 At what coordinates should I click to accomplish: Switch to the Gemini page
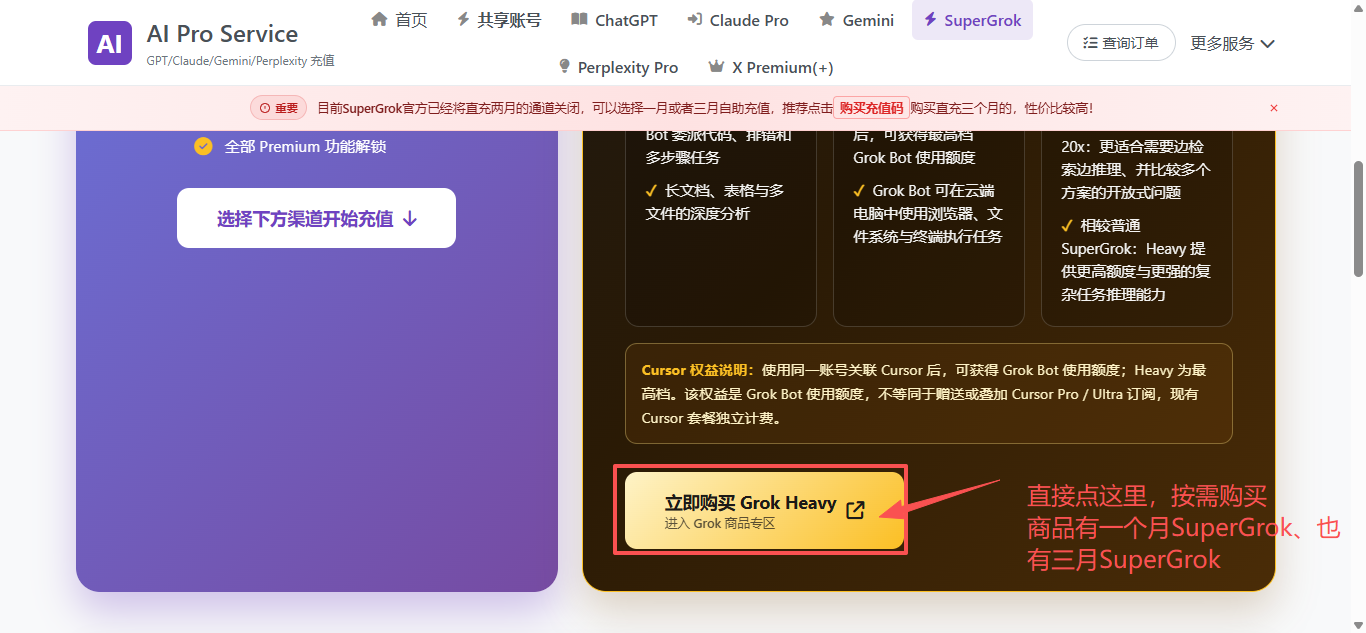(x=856, y=20)
